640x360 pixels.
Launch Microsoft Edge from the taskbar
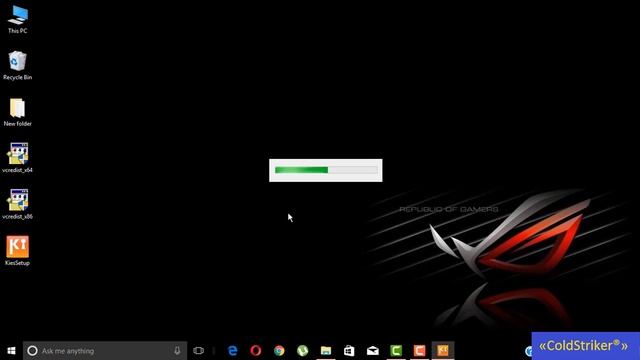pos(233,351)
